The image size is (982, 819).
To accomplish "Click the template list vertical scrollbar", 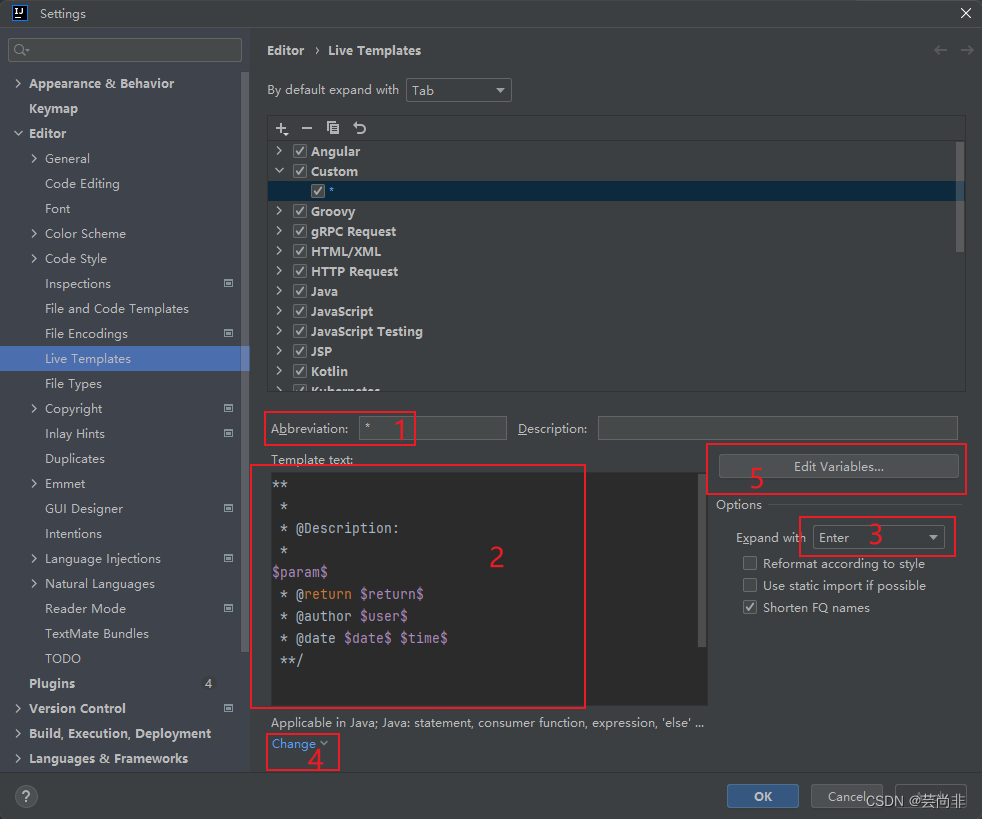I will pos(959,197).
